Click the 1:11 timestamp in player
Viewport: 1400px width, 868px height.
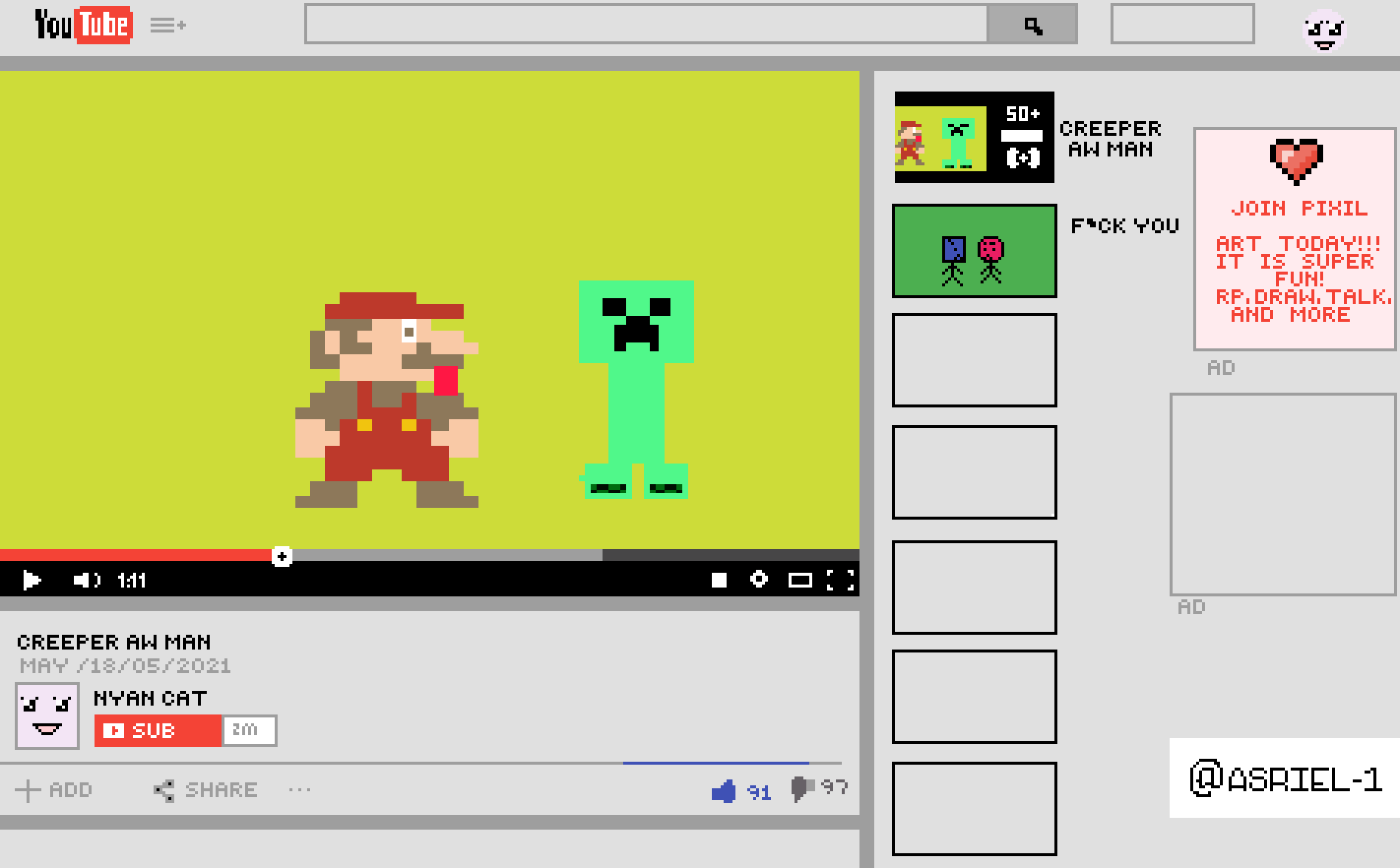point(131,581)
